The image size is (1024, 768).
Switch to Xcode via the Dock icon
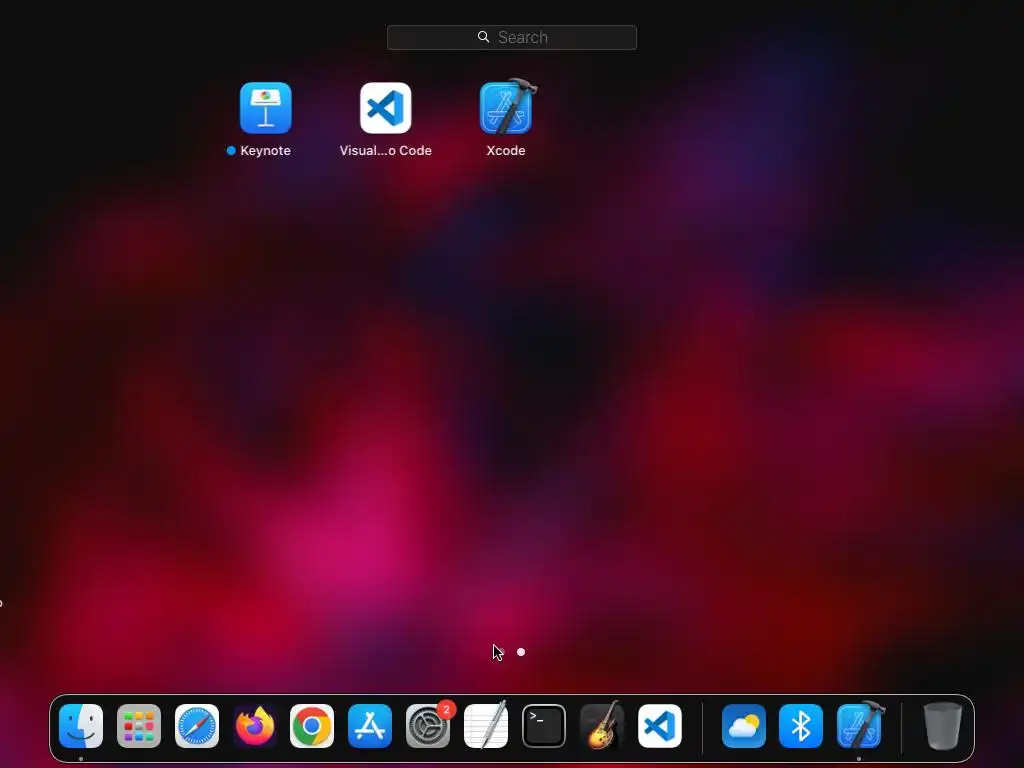(x=860, y=725)
